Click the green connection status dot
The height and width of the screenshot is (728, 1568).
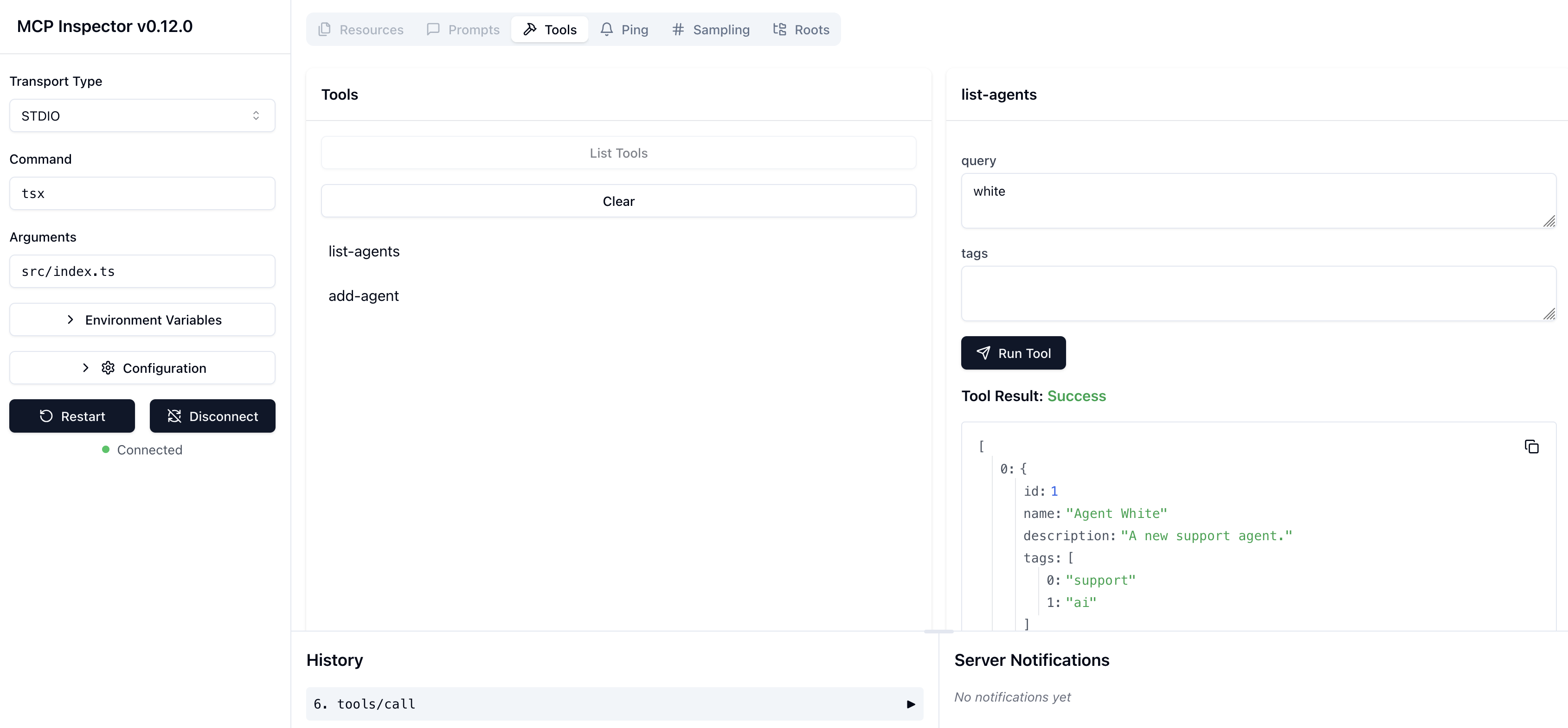pyautogui.click(x=105, y=449)
